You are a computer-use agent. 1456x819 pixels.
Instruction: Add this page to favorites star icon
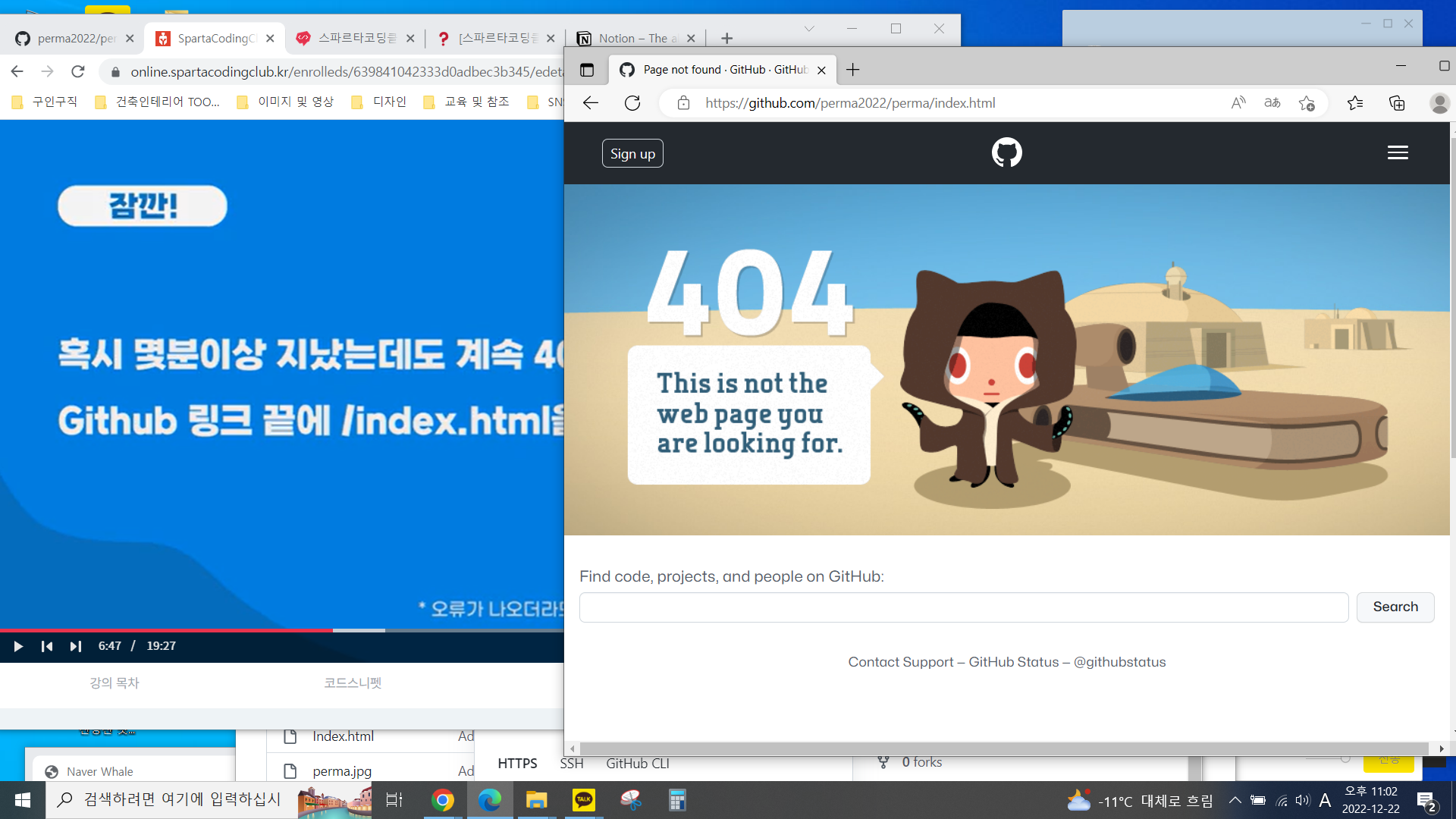coord(1307,103)
